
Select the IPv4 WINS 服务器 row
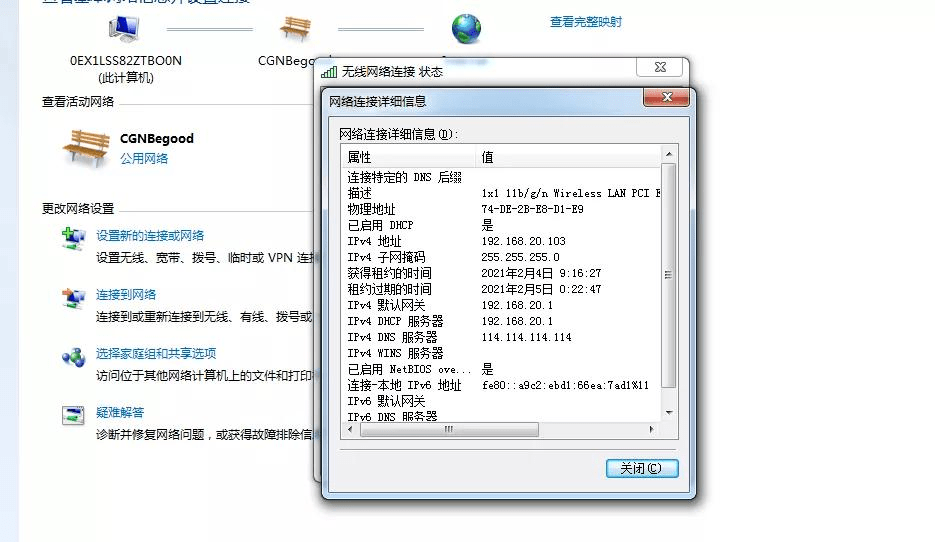tap(502, 354)
